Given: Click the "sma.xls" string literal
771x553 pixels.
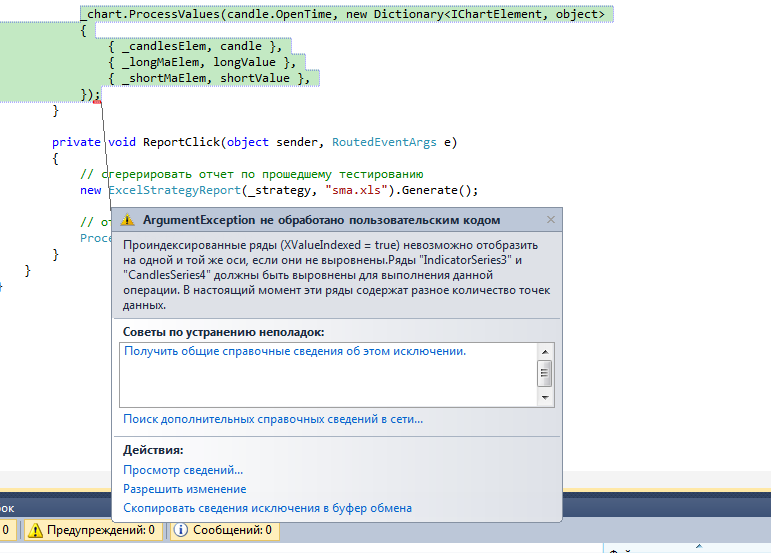Looking at the screenshot, I should [355, 190].
